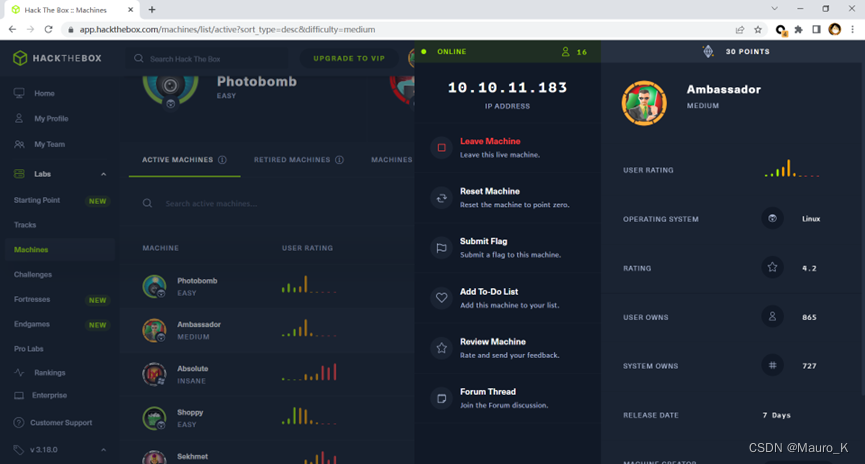Viewport: 865px width, 464px height.
Task: Click the Add To-Do List heart icon
Action: pyautogui.click(x=441, y=298)
